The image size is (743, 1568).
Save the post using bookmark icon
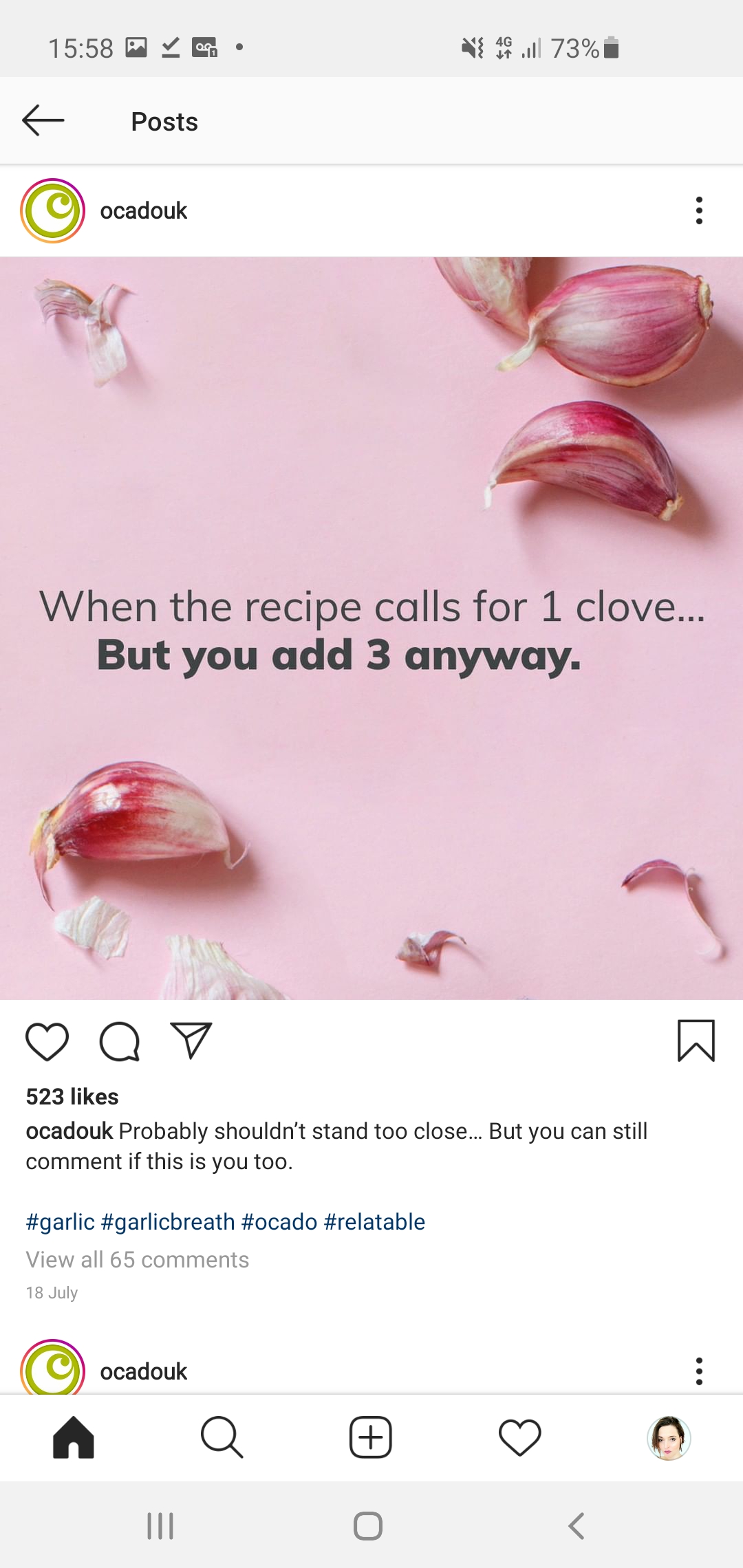(x=696, y=1041)
